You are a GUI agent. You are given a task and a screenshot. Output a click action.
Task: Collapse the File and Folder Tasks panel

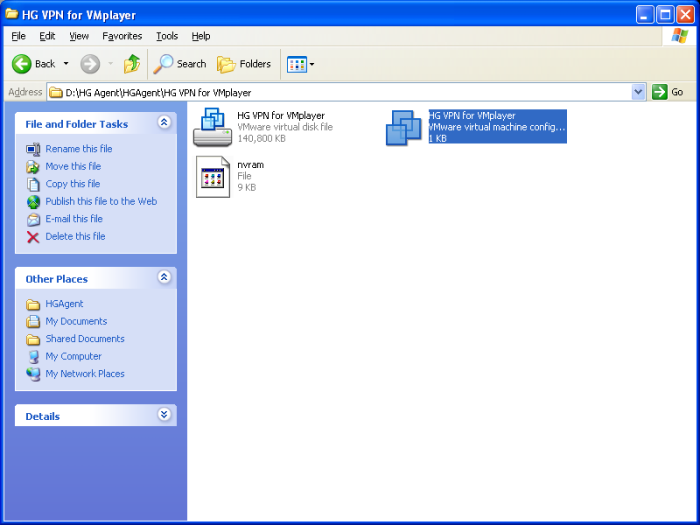point(164,122)
